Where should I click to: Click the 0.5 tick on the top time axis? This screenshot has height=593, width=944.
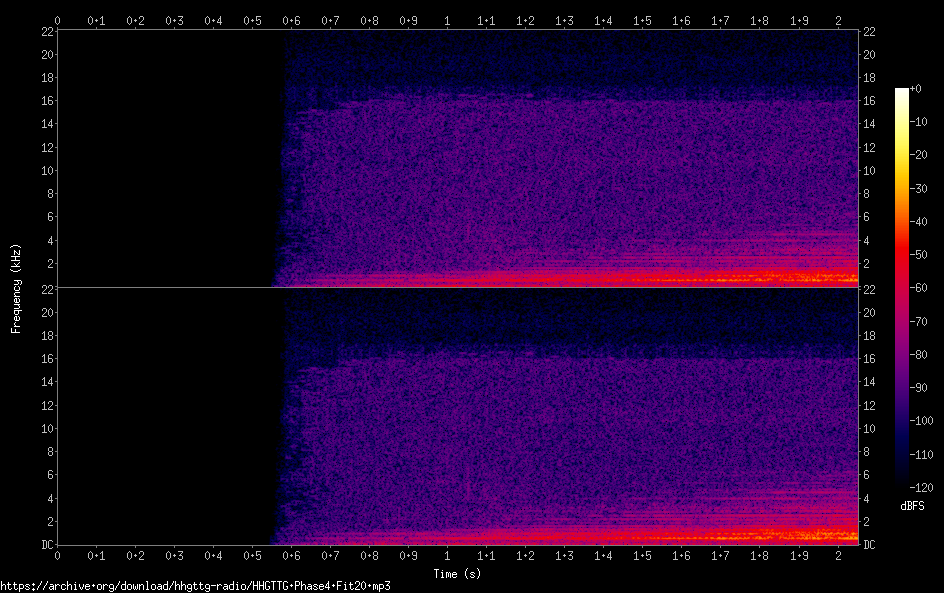[252, 19]
